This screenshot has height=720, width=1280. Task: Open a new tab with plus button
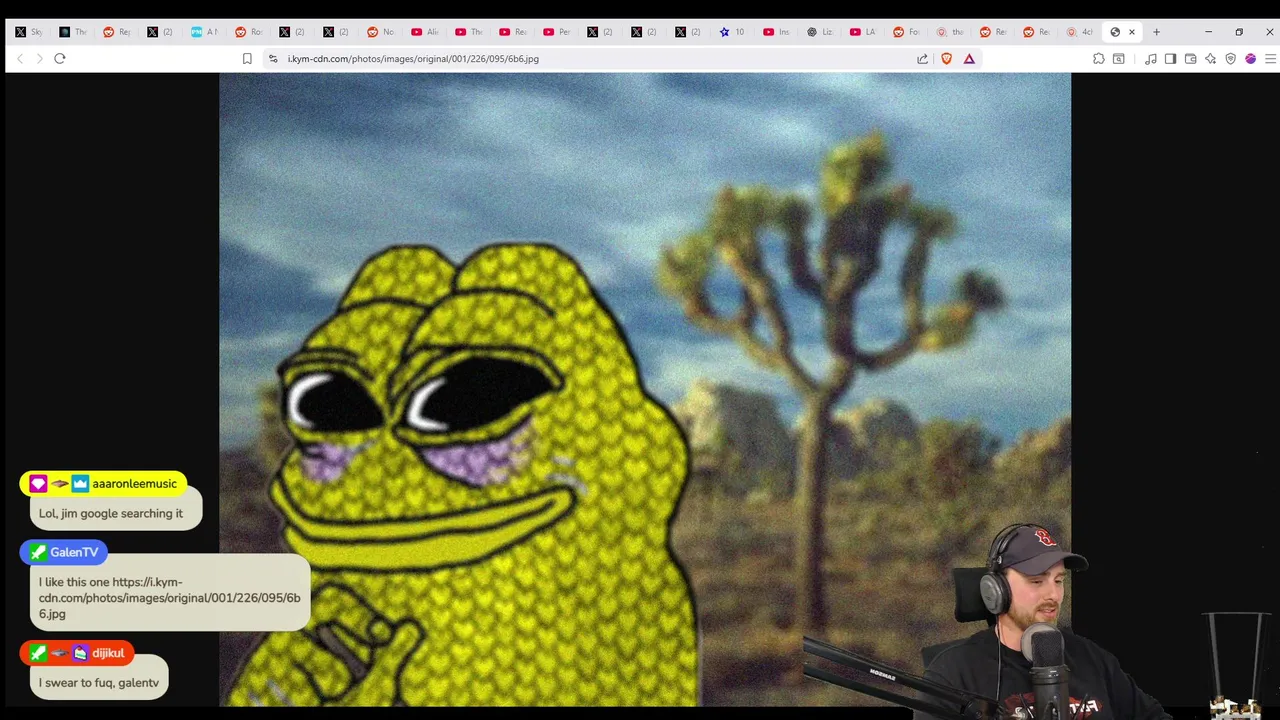(x=1156, y=32)
